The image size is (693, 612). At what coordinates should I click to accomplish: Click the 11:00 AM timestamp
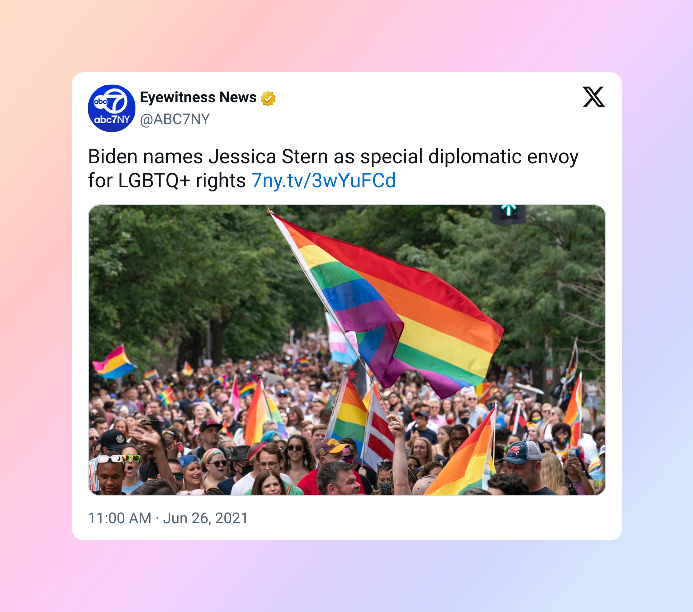(119, 518)
